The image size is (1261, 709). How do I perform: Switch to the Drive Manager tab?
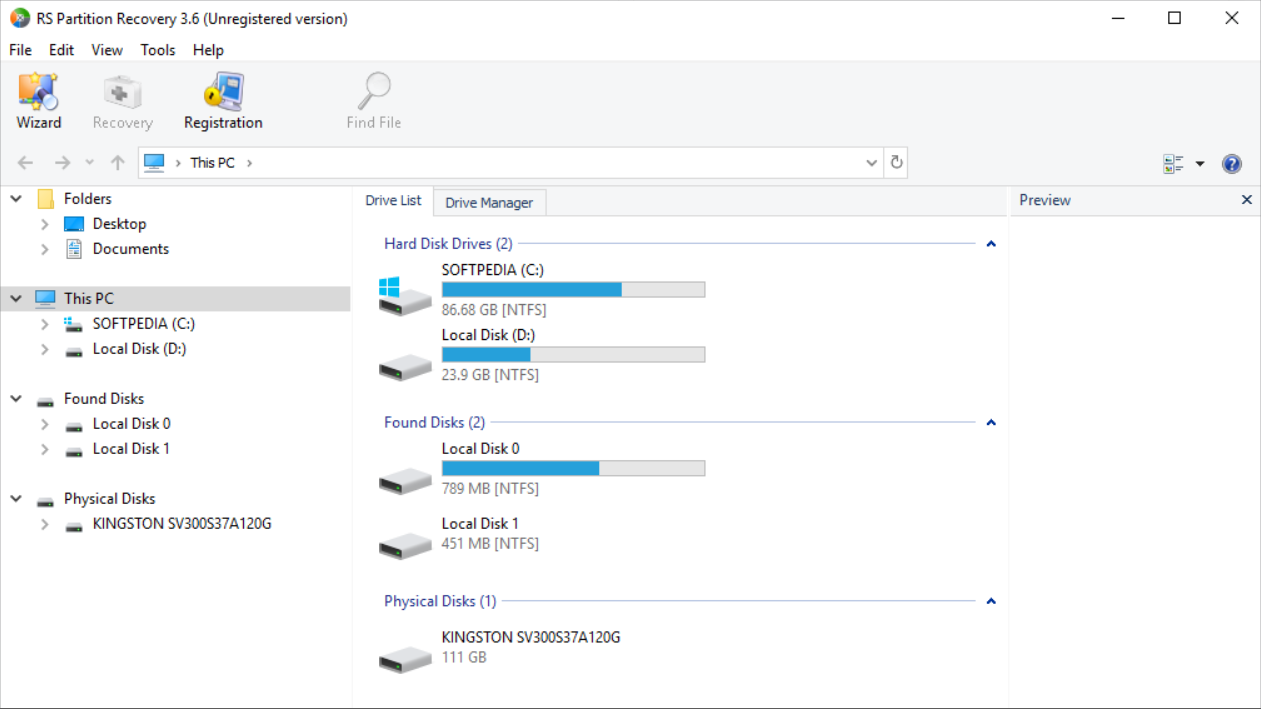click(489, 203)
